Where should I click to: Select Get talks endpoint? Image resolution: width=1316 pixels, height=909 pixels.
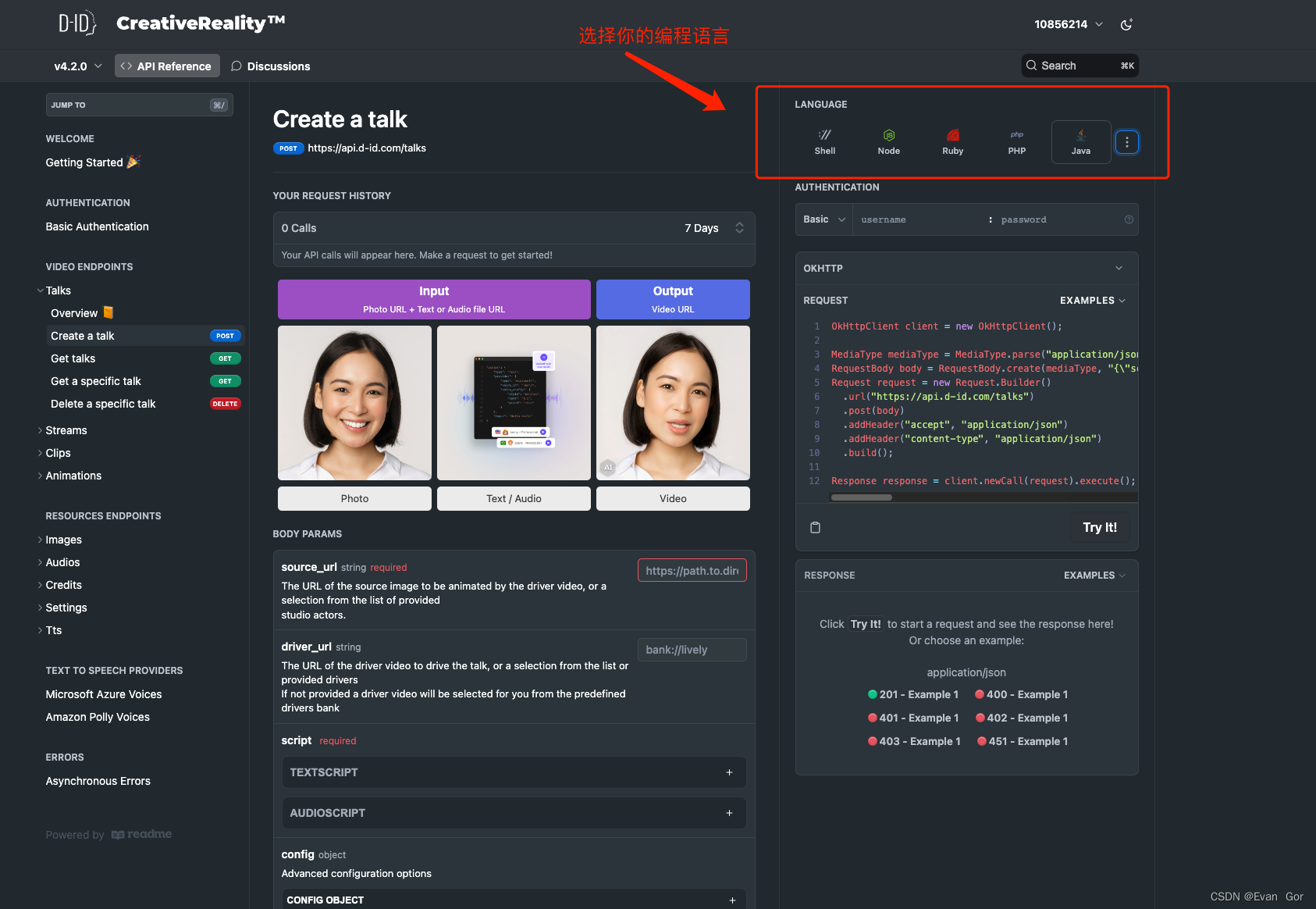146,358
